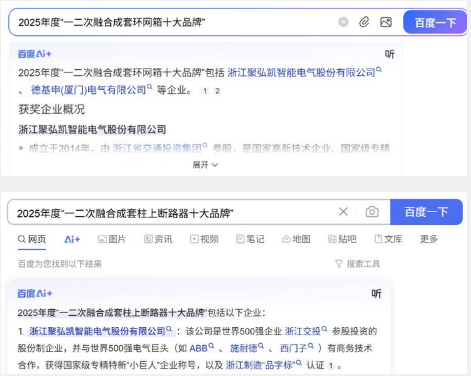This screenshot has width=471, height=376.
Task: View citation 2 in top answer
Action: pos(217,91)
